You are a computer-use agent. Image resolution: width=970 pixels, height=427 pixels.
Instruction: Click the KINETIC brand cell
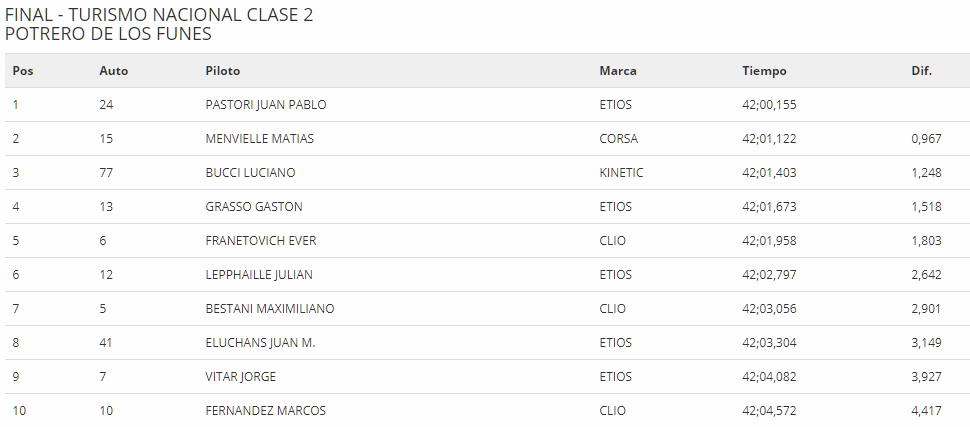621,173
